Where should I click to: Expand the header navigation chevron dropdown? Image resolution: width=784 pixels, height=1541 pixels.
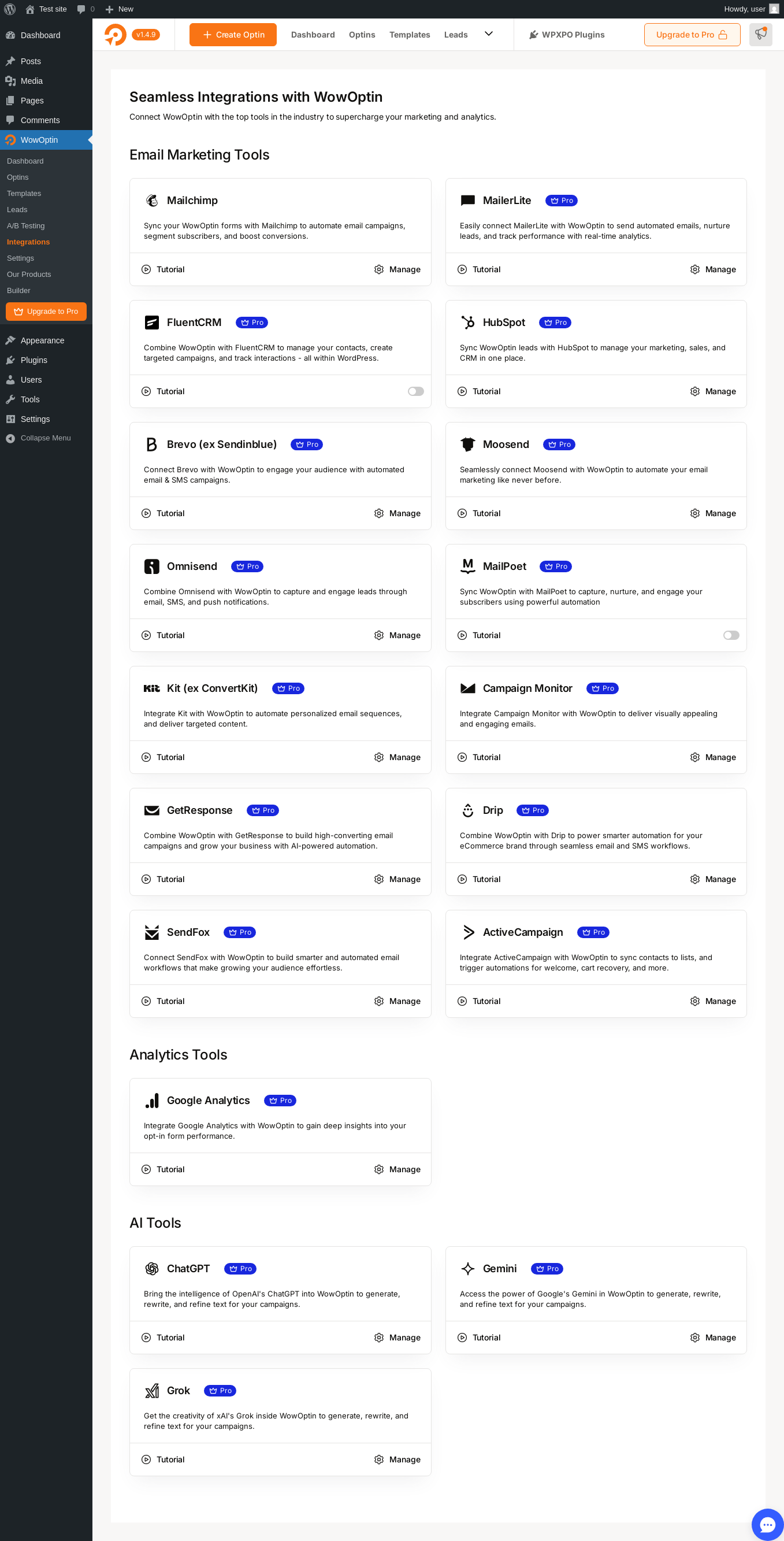click(x=489, y=34)
